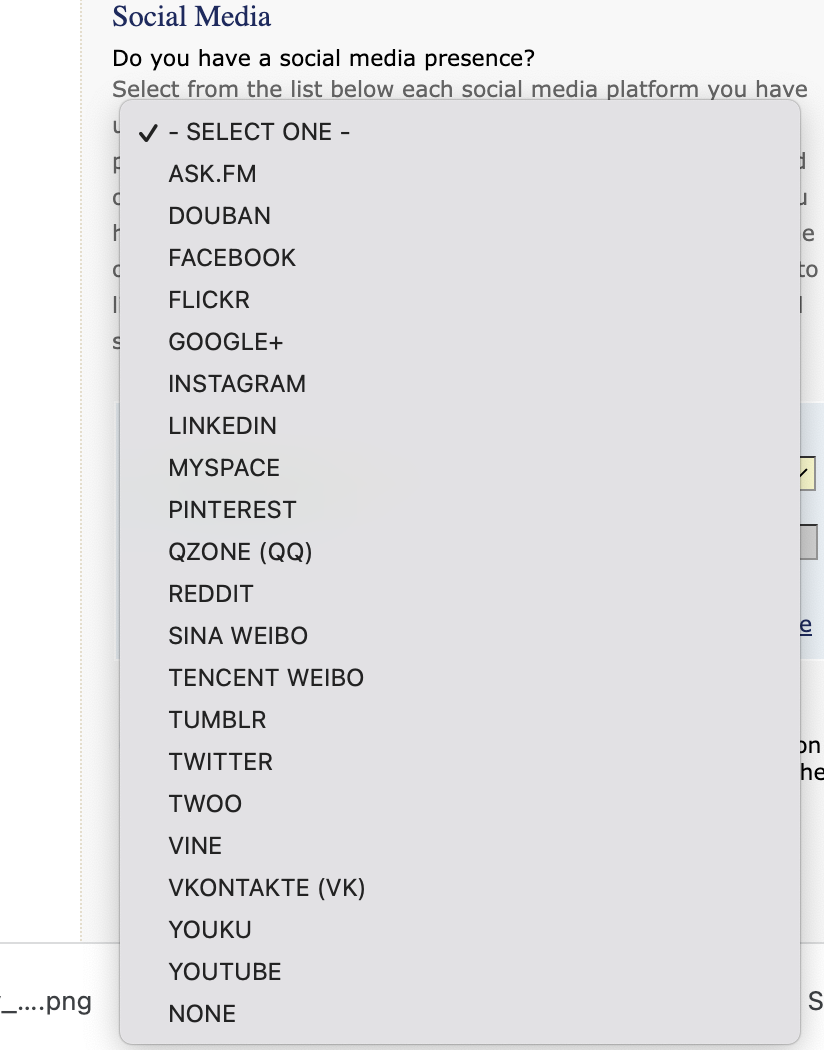Keep the checked - SELECT ONE - entry
This screenshot has height=1050, width=824.
pyautogui.click(x=258, y=132)
